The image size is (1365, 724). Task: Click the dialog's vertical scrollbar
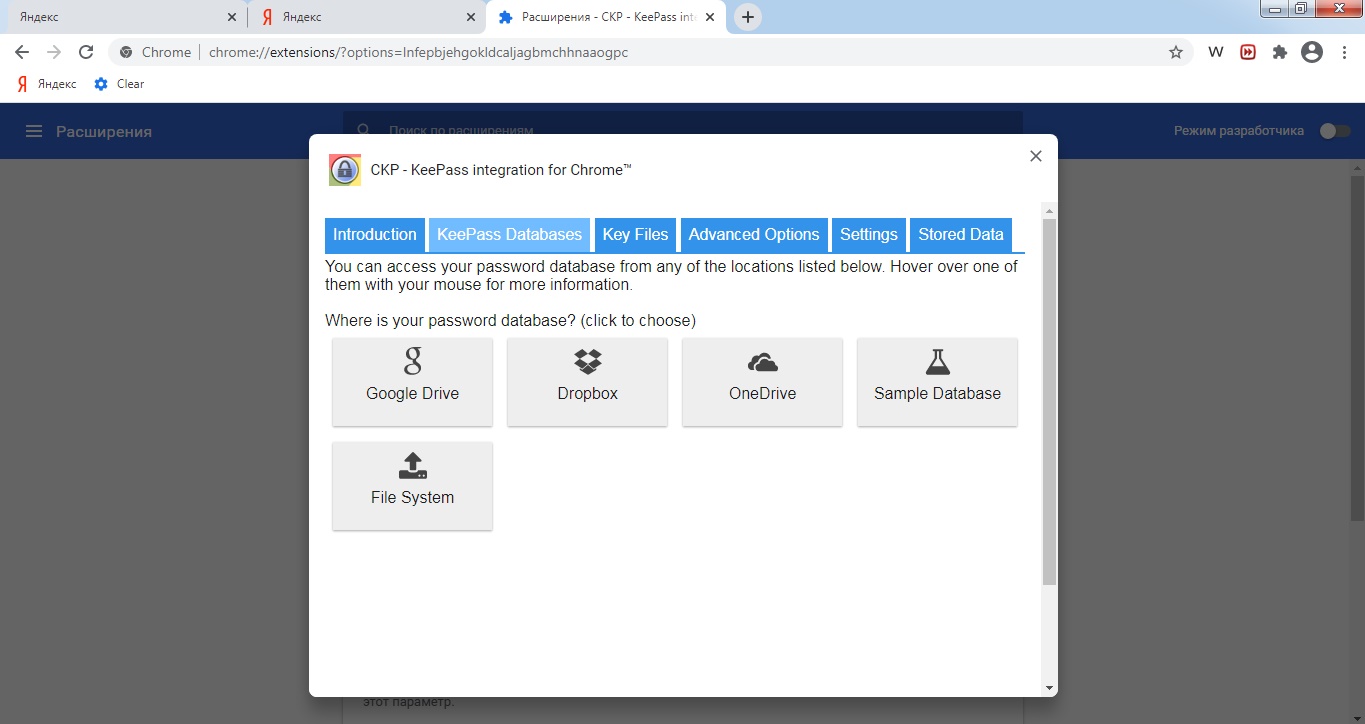[x=1049, y=400]
